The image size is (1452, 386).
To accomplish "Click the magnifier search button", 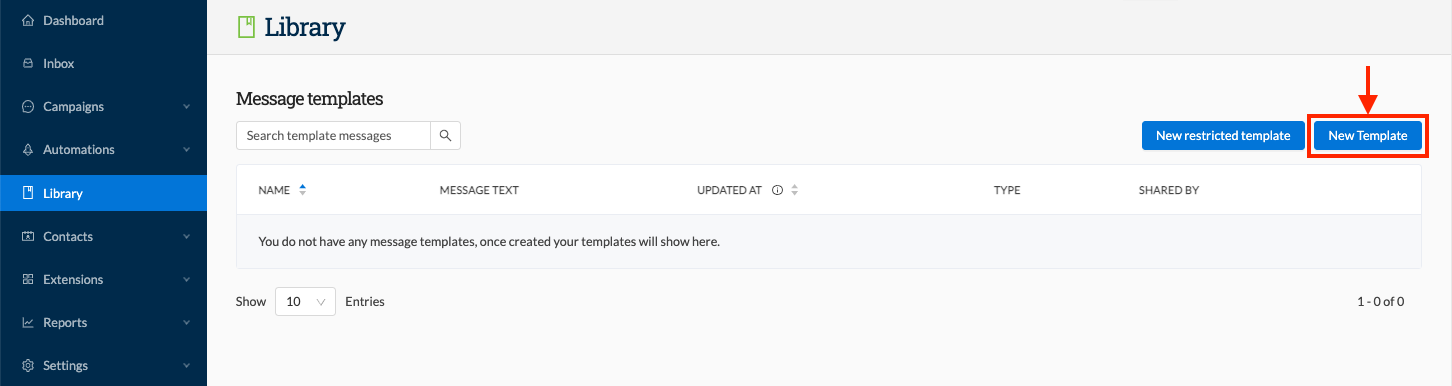I will tap(446, 136).
